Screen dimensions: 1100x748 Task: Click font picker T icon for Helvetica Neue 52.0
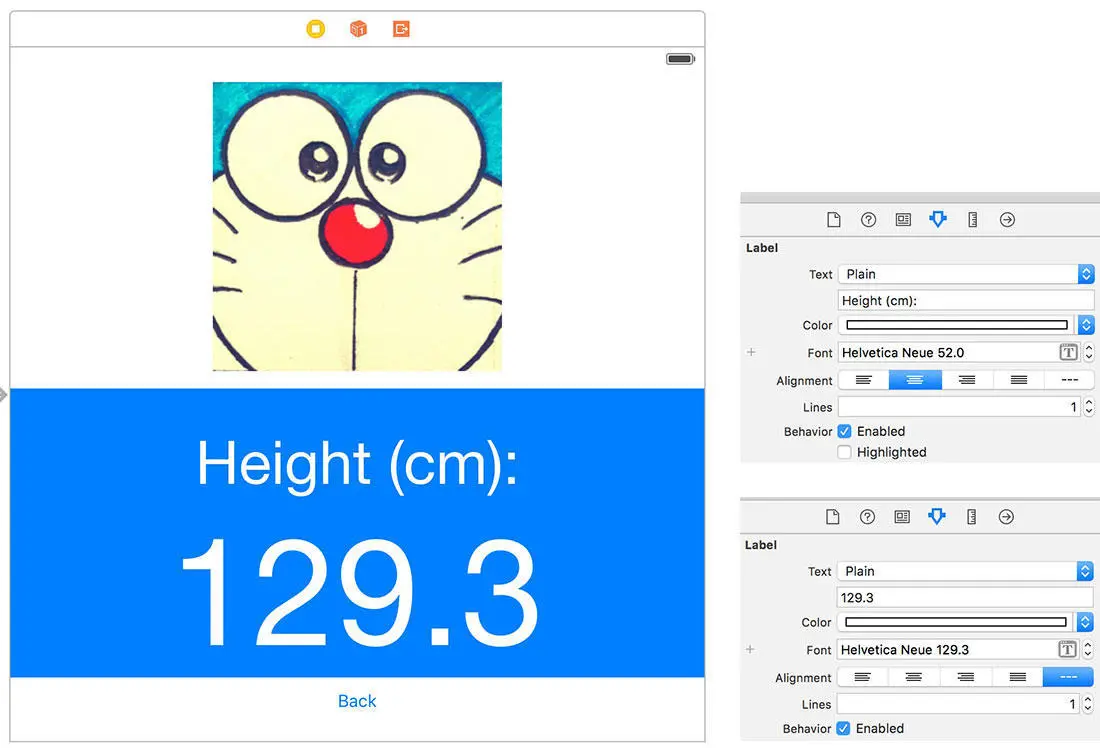(1068, 352)
